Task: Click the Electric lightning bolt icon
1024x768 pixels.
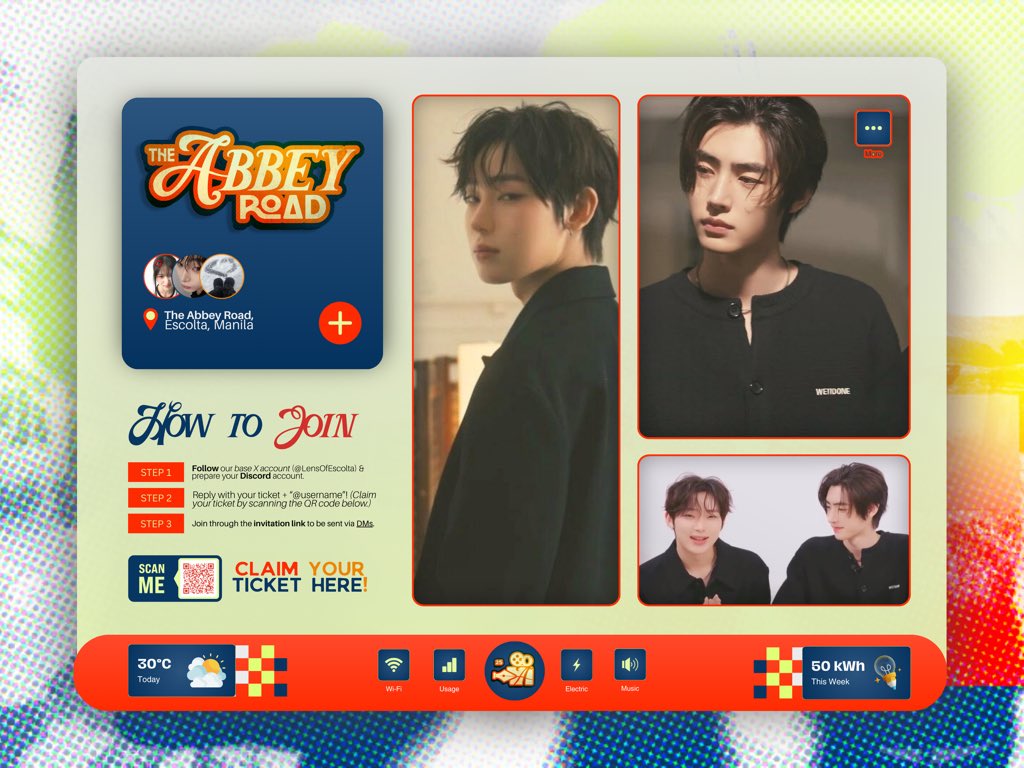Action: coord(577,665)
